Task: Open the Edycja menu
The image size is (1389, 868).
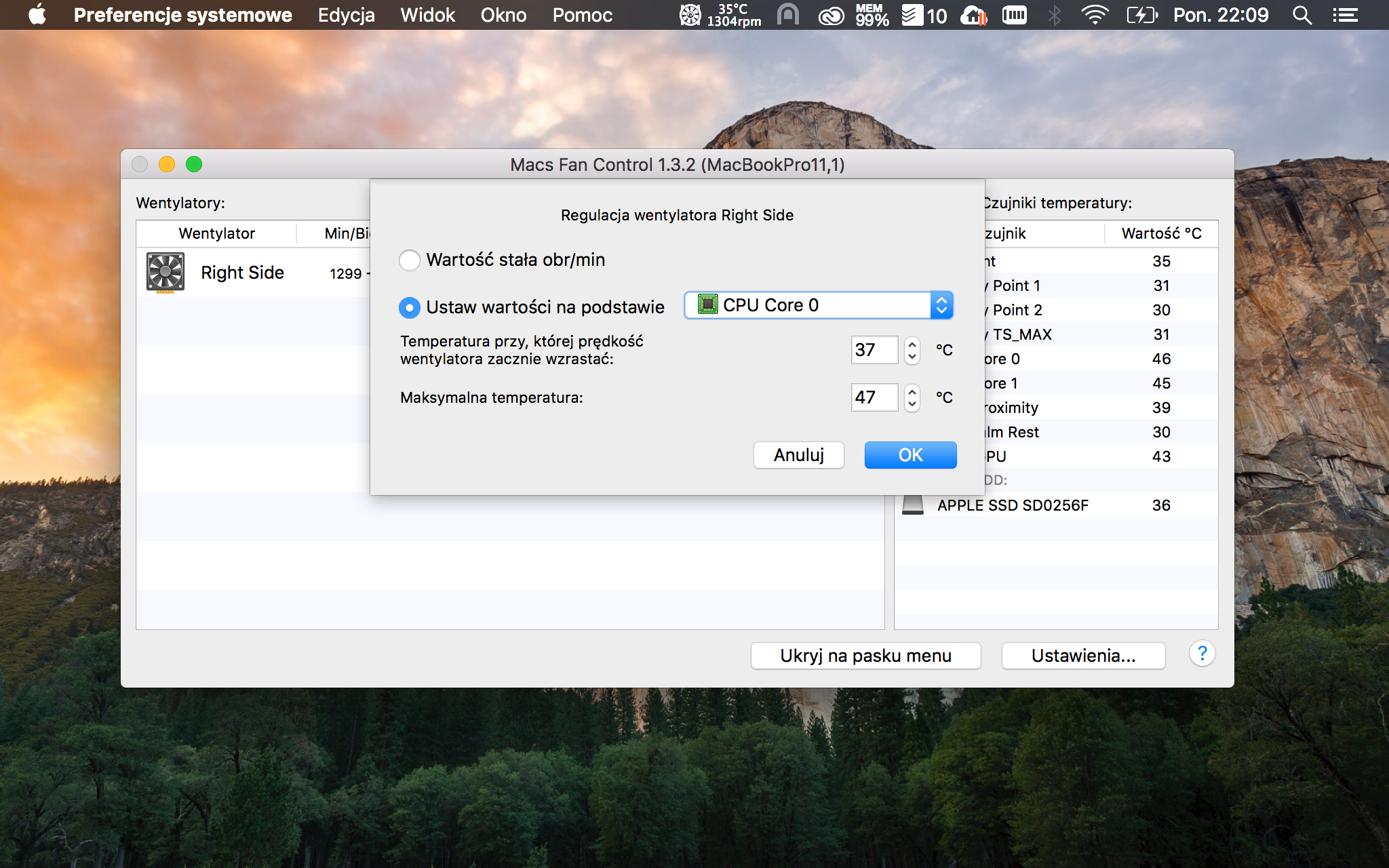Action: coord(346,15)
